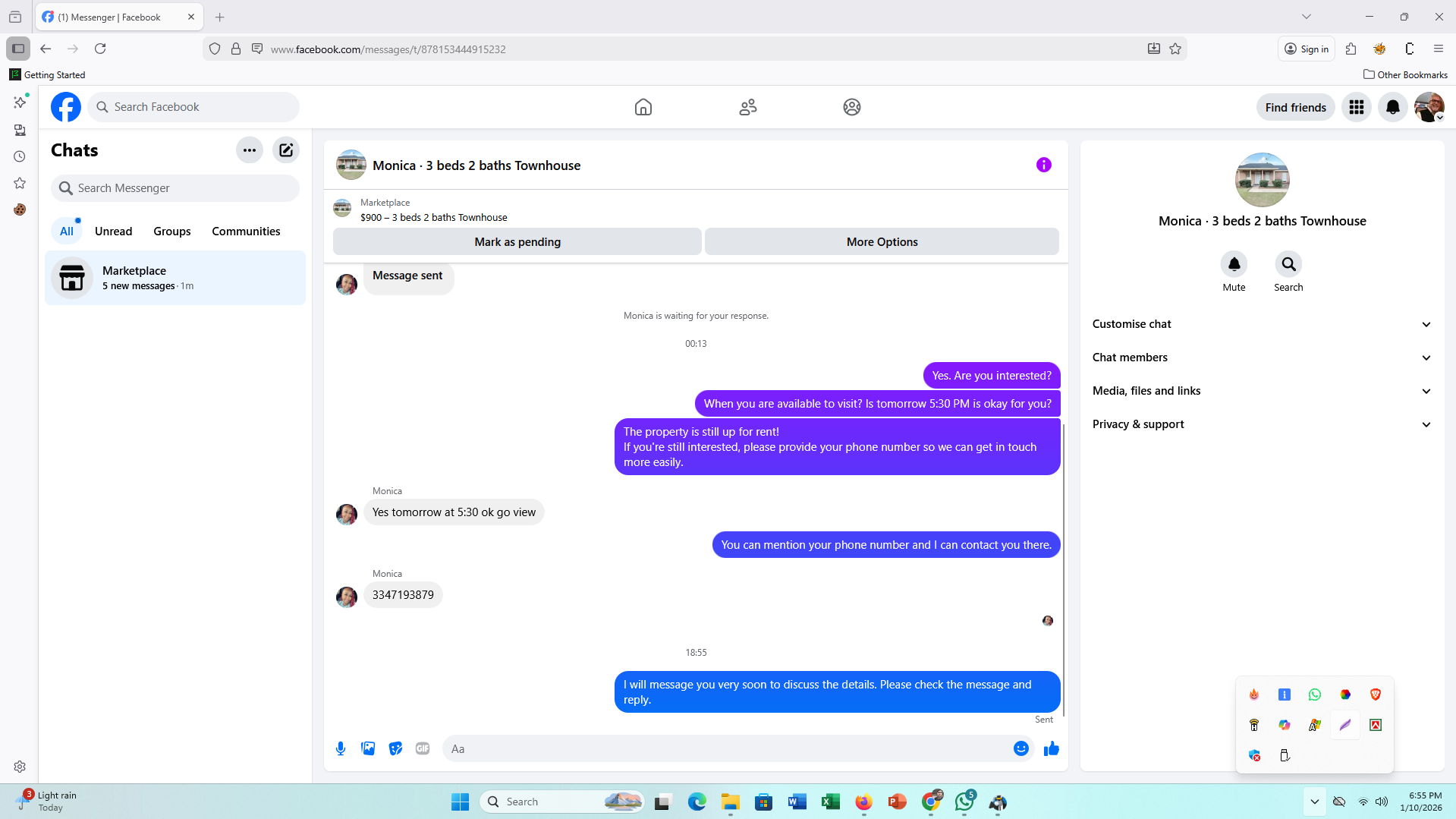Open Getting Started bookmark

coord(47,74)
